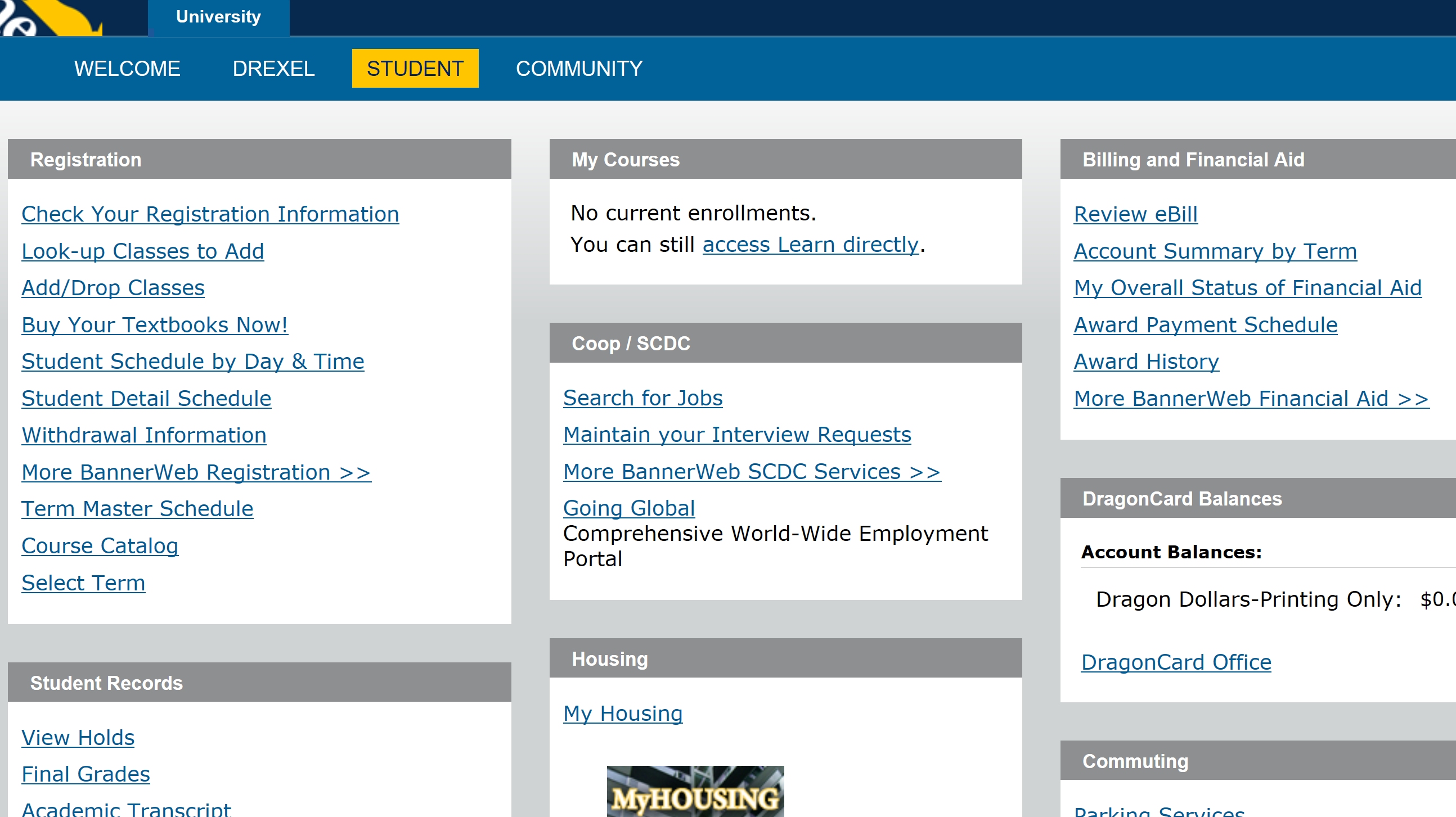Open Term Master Schedule link

click(137, 509)
